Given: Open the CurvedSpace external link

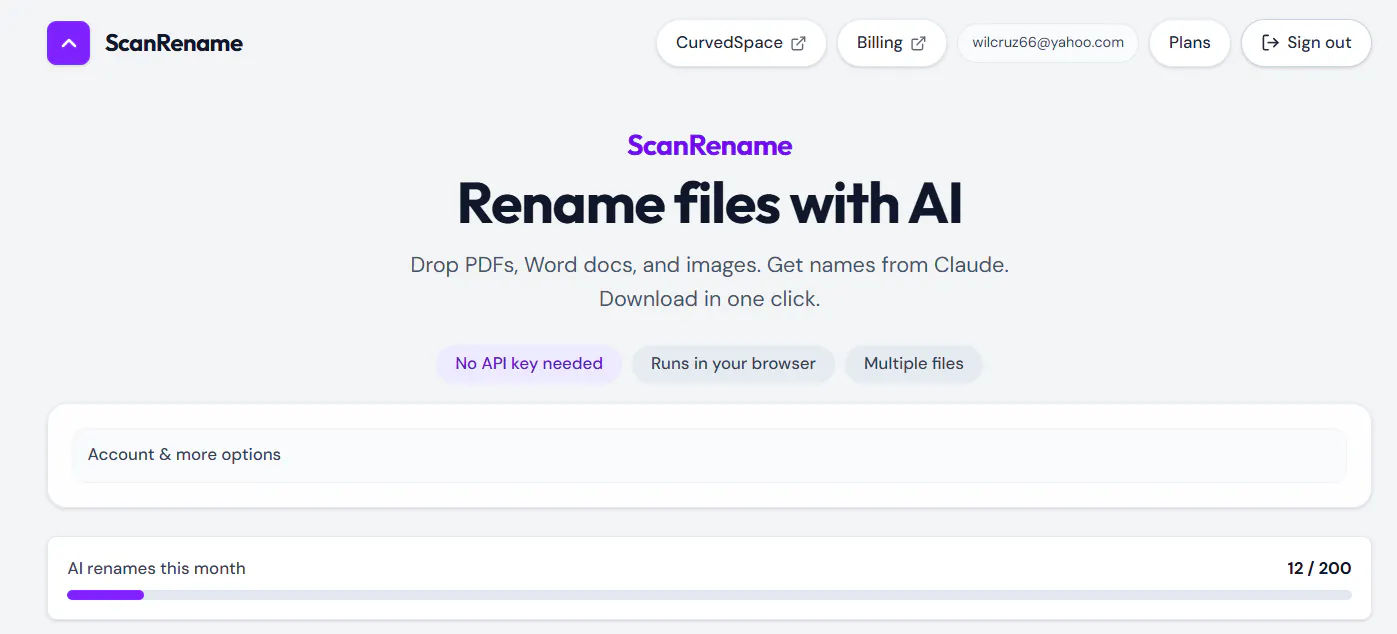Looking at the screenshot, I should 741,43.
